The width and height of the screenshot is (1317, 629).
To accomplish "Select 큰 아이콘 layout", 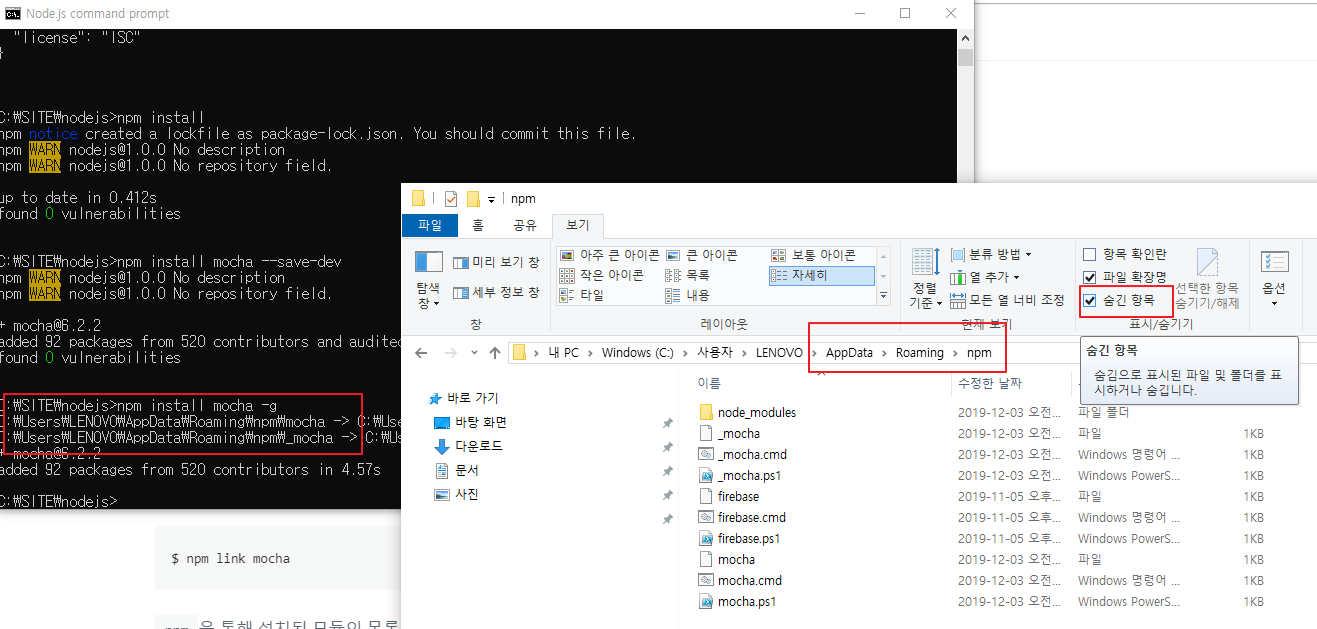I will click(702, 255).
